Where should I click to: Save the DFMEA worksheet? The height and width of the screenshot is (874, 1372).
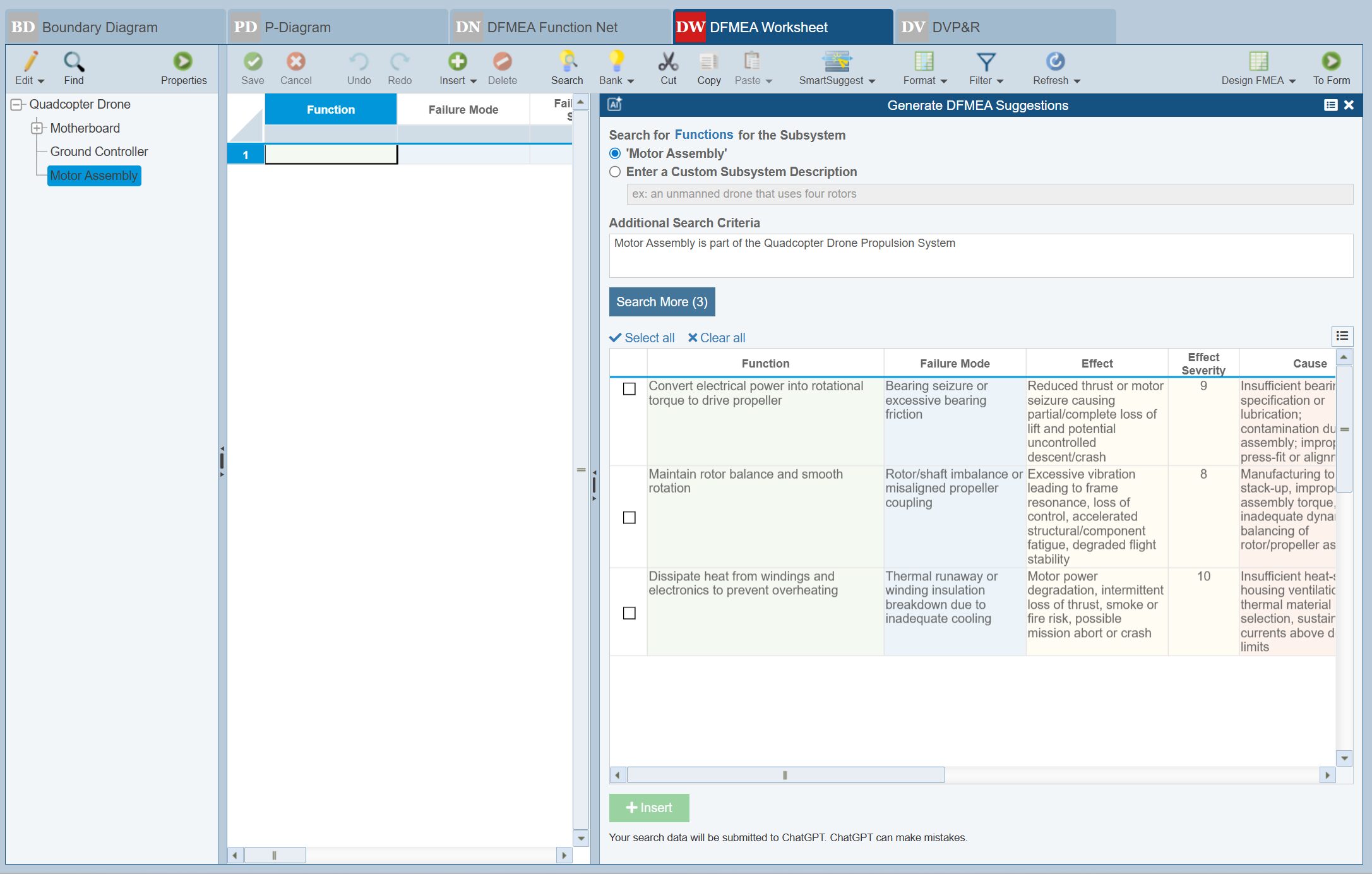click(x=253, y=68)
